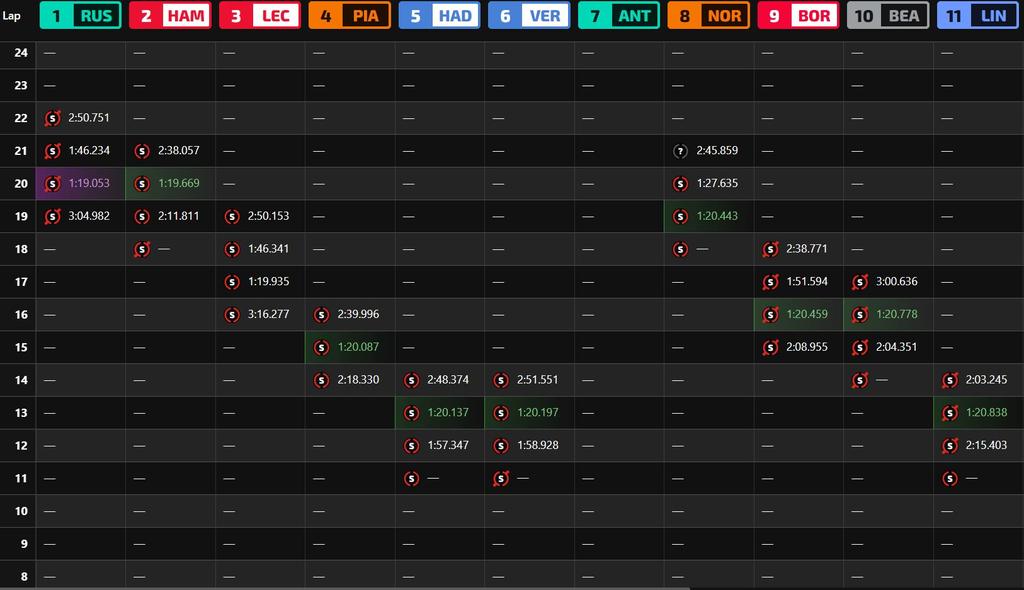Click soft tyre icon beside 2:04.351
This screenshot has height=590, width=1024.
859,347
